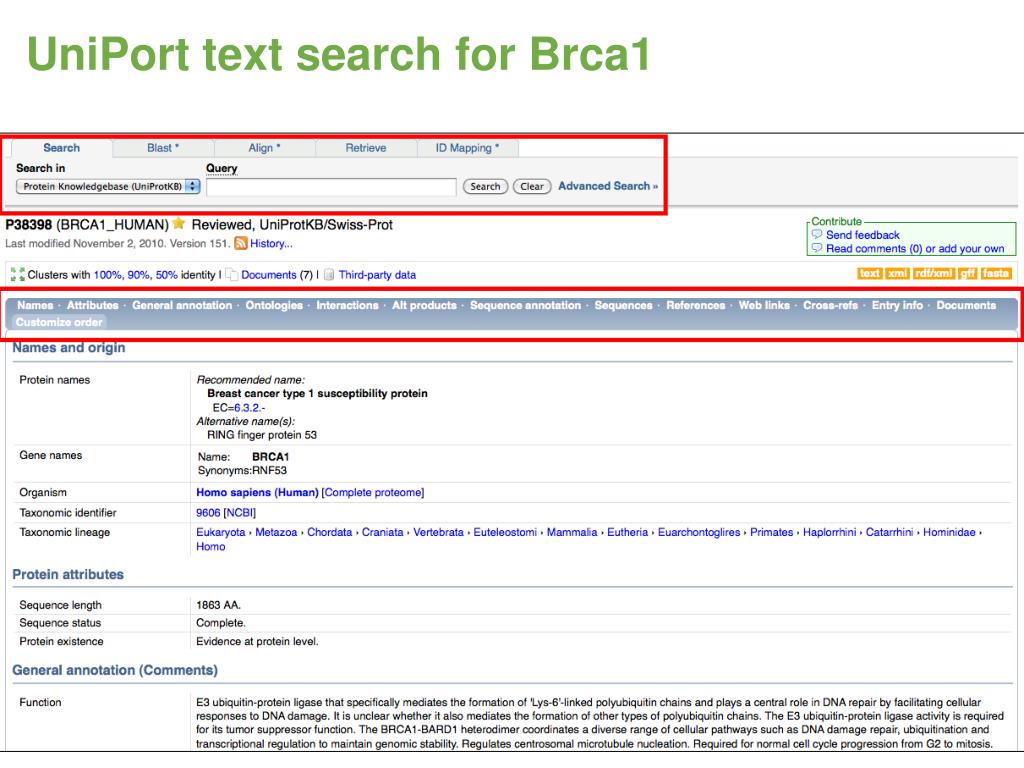Open taxonomic identifier 9606 link

[x=208, y=513]
